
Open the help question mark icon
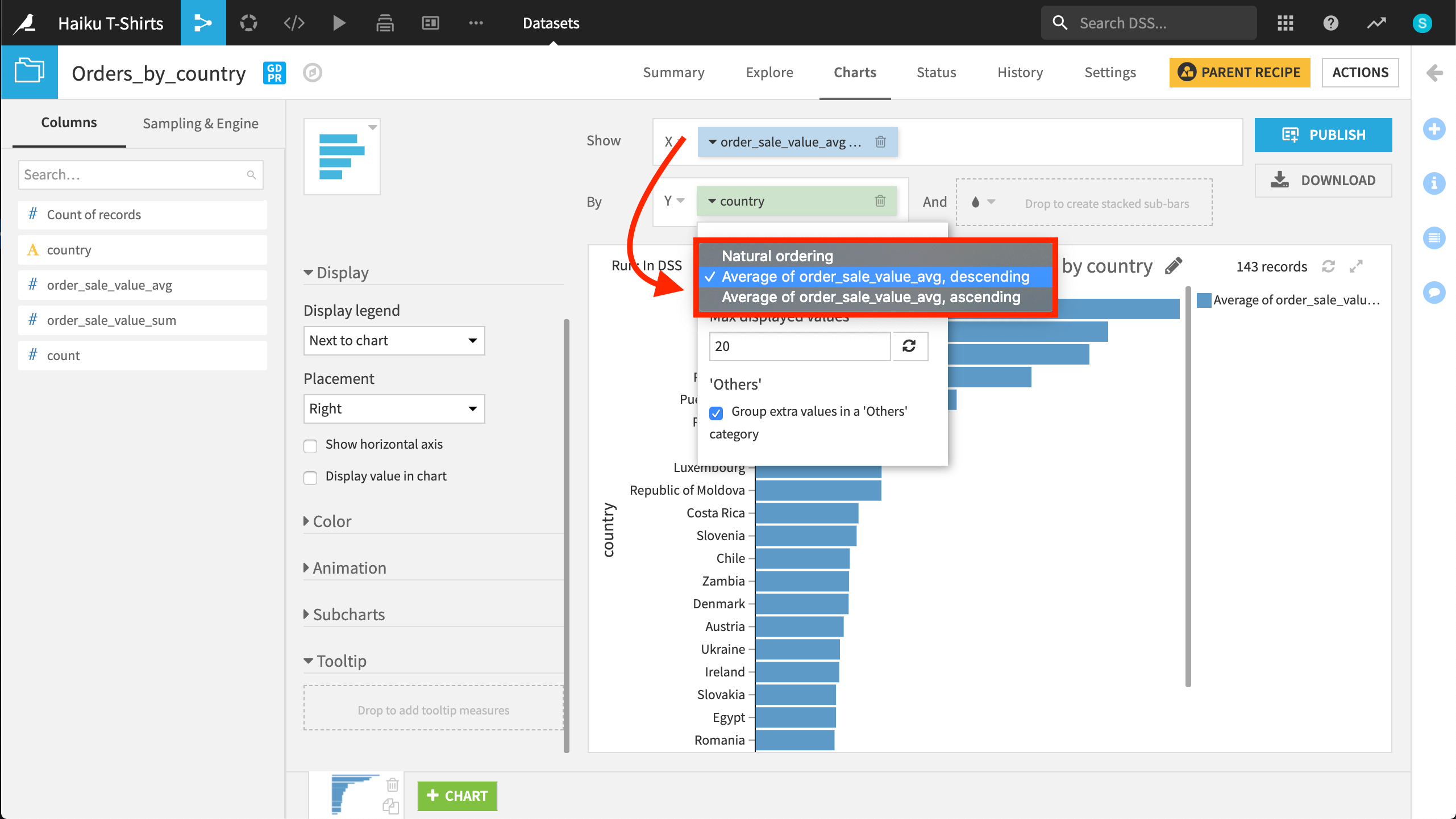pyautogui.click(x=1330, y=23)
